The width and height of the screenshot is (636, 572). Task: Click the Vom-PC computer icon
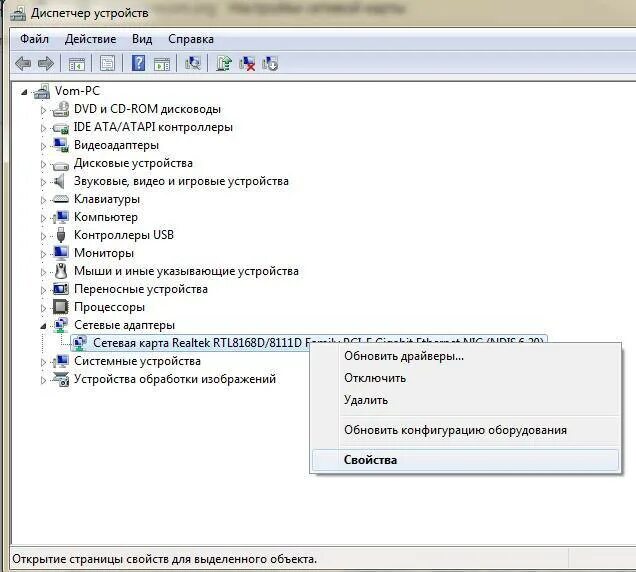pyautogui.click(x=42, y=91)
